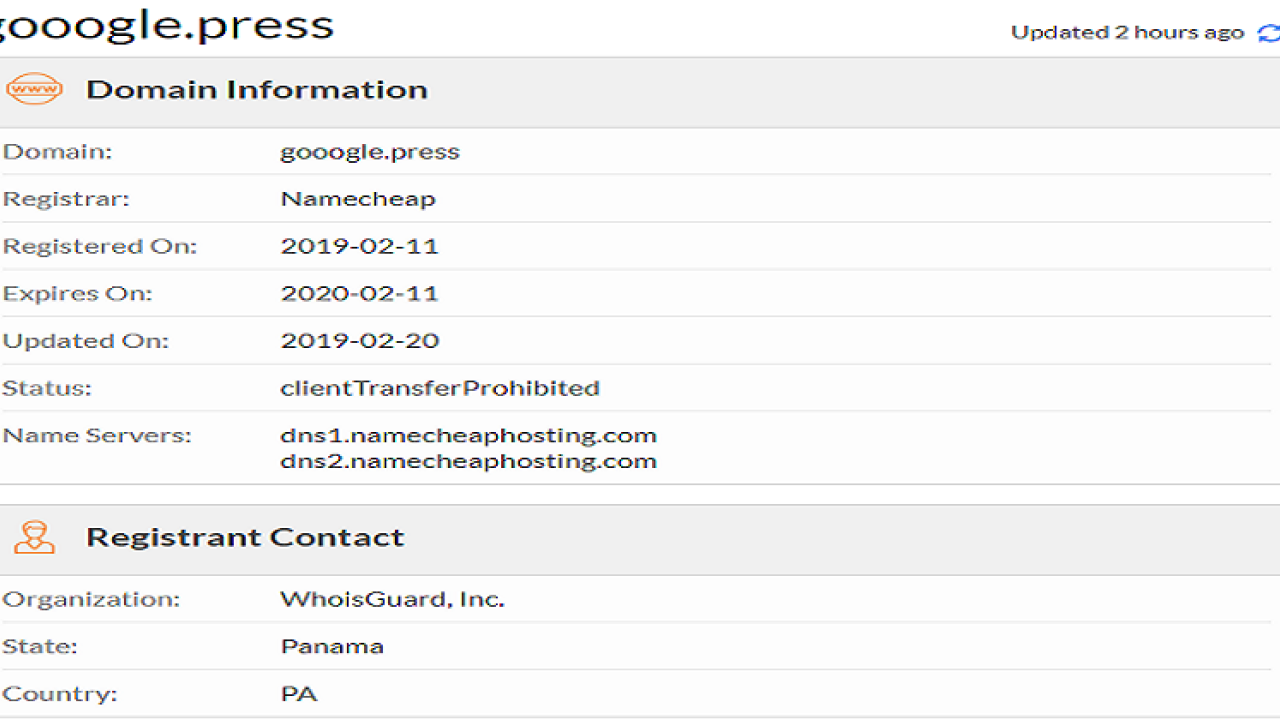Click the PA country value
The height and width of the screenshot is (720, 1280).
click(x=299, y=693)
